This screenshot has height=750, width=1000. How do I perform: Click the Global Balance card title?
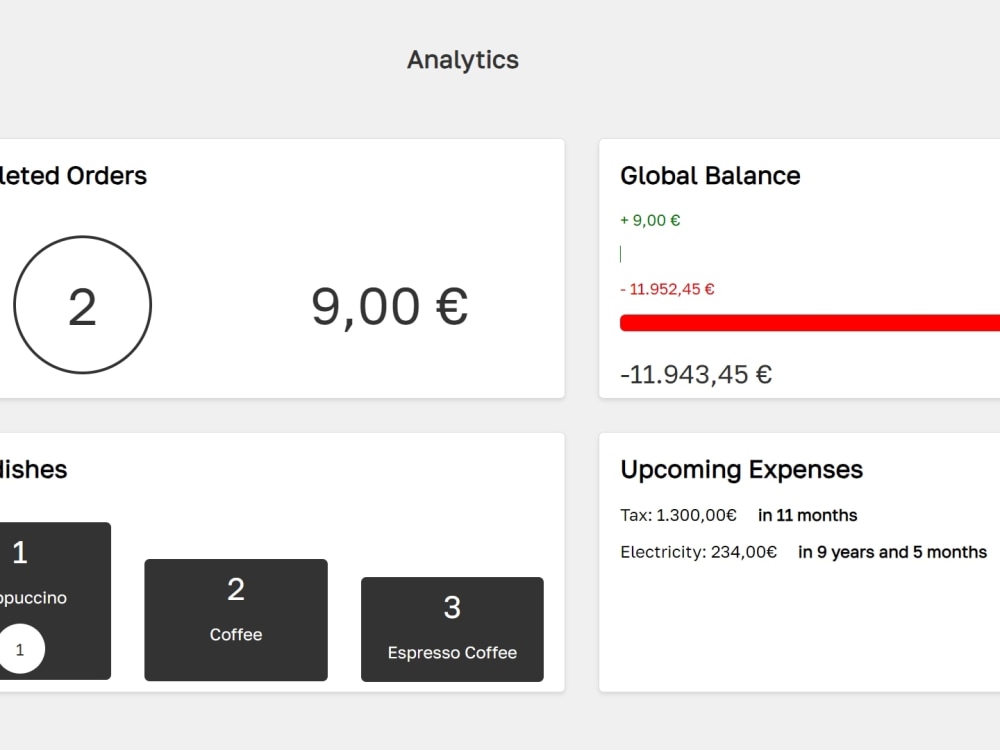710,176
